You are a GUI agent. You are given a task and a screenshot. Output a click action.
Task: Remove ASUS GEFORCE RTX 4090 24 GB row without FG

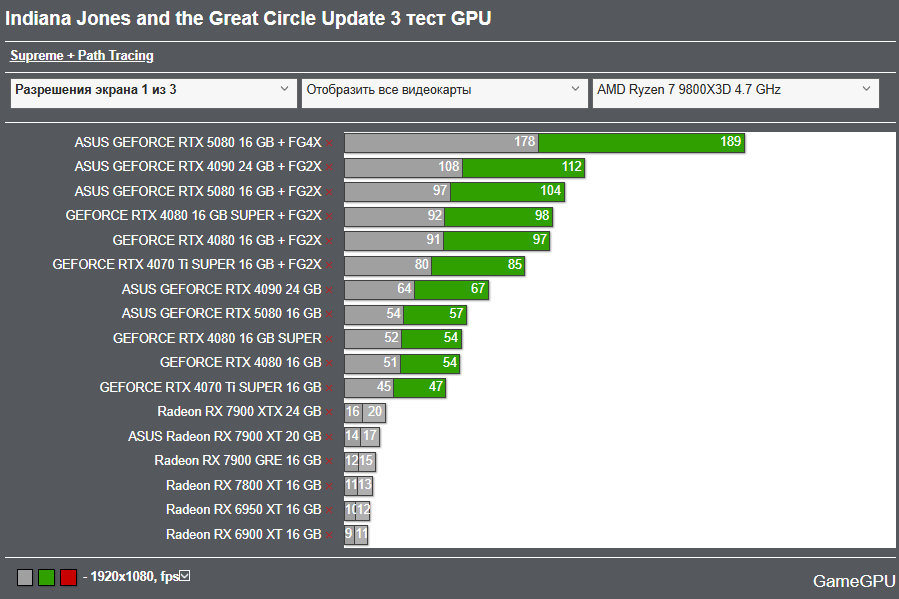click(x=329, y=290)
